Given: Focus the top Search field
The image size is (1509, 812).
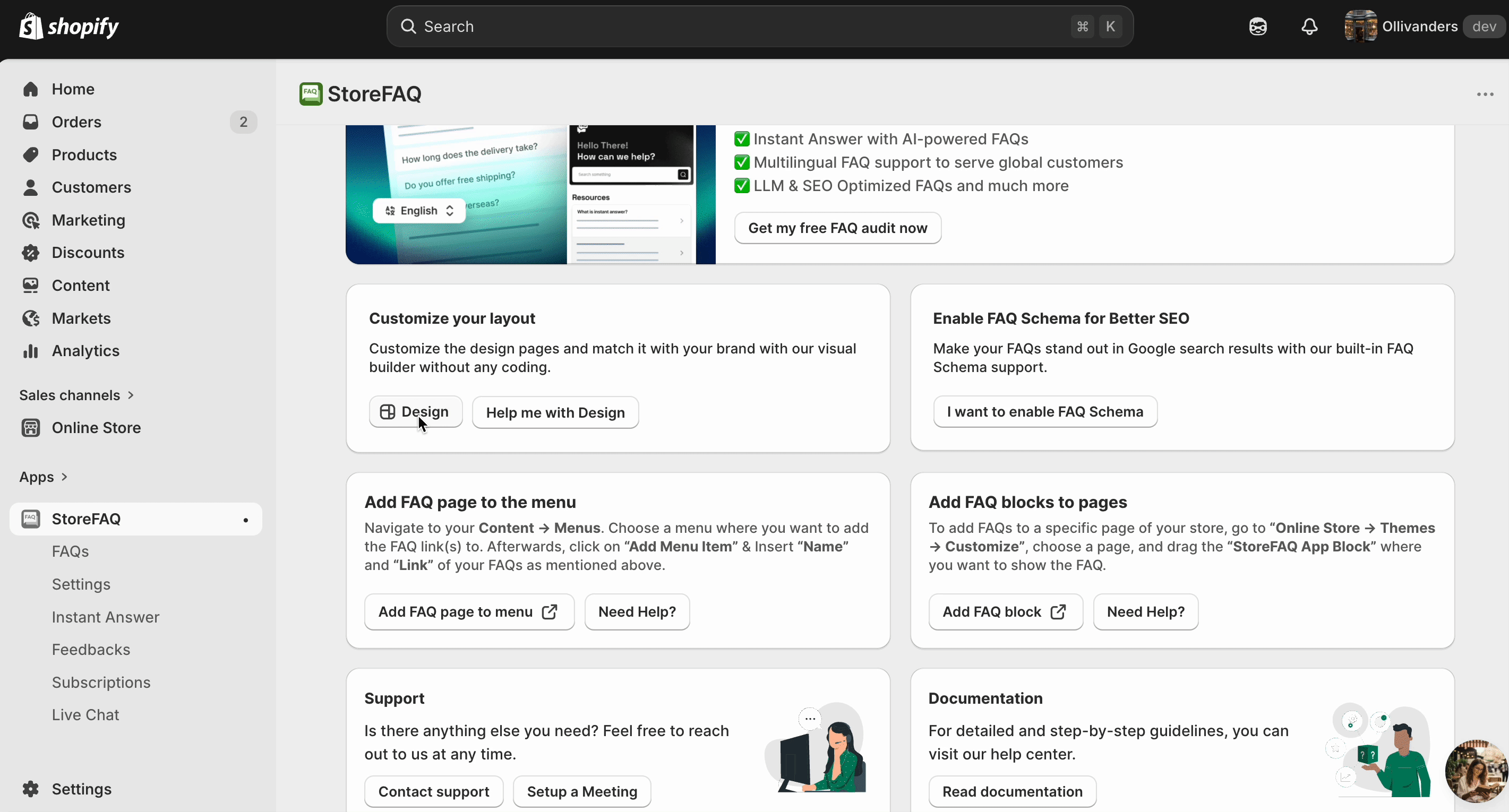Looking at the screenshot, I should (760, 27).
